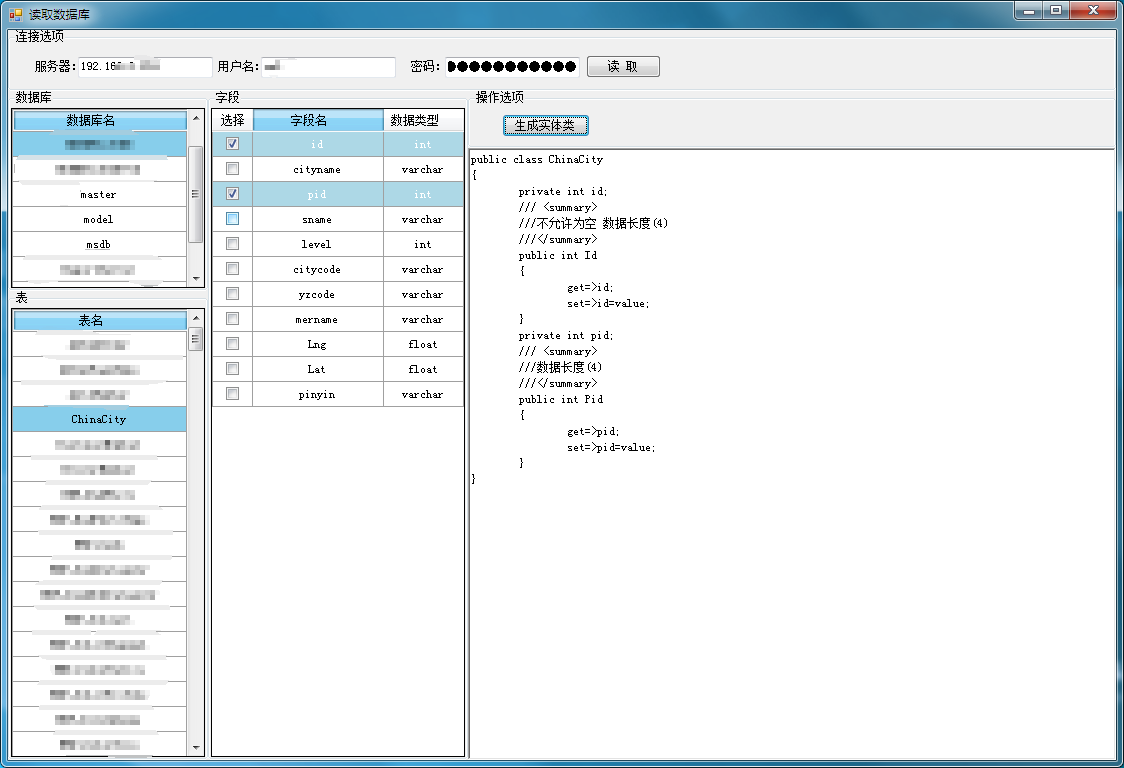Select the msdb database row
The image size is (1124, 768).
pyautogui.click(x=100, y=245)
